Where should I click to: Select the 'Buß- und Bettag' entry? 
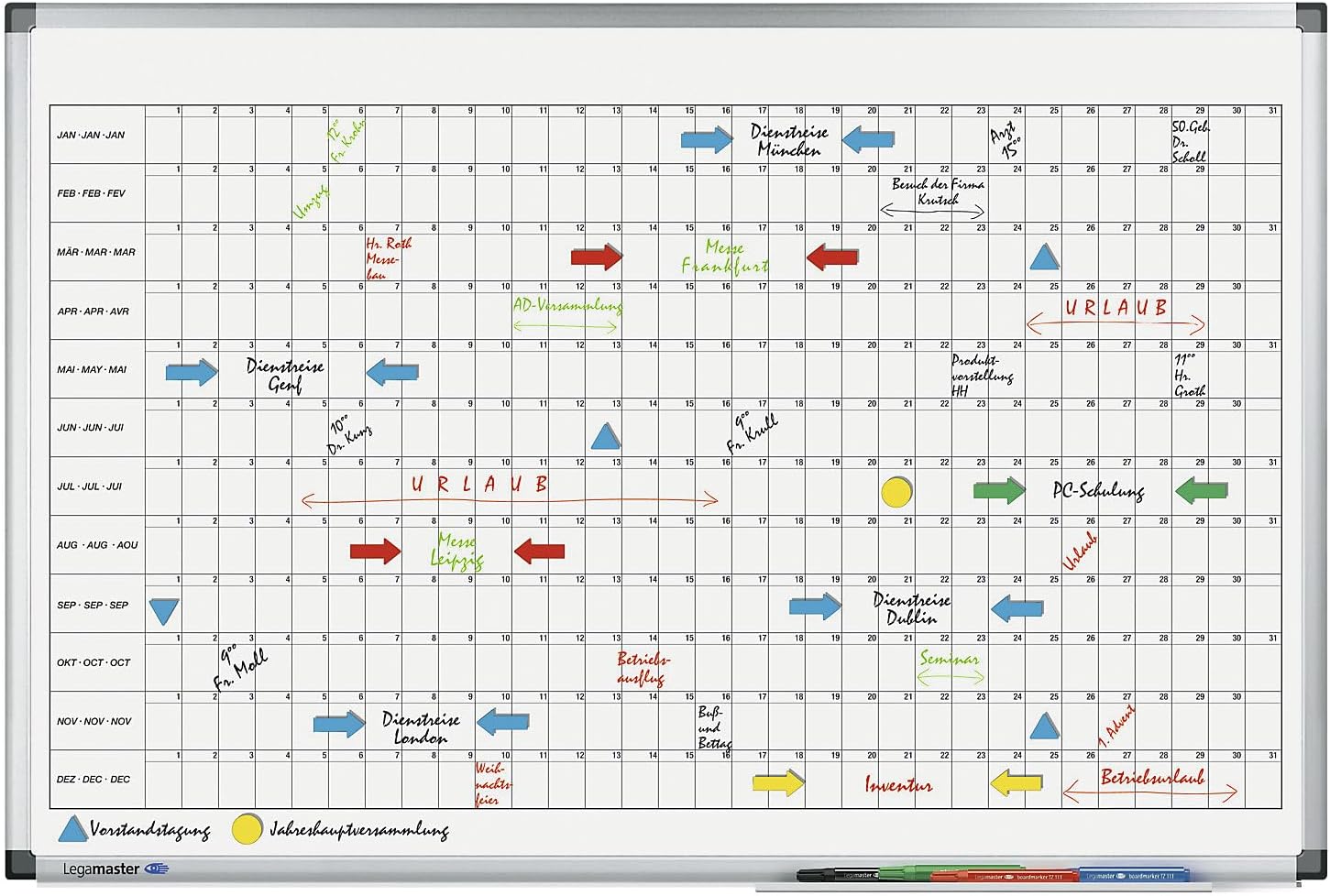714,727
